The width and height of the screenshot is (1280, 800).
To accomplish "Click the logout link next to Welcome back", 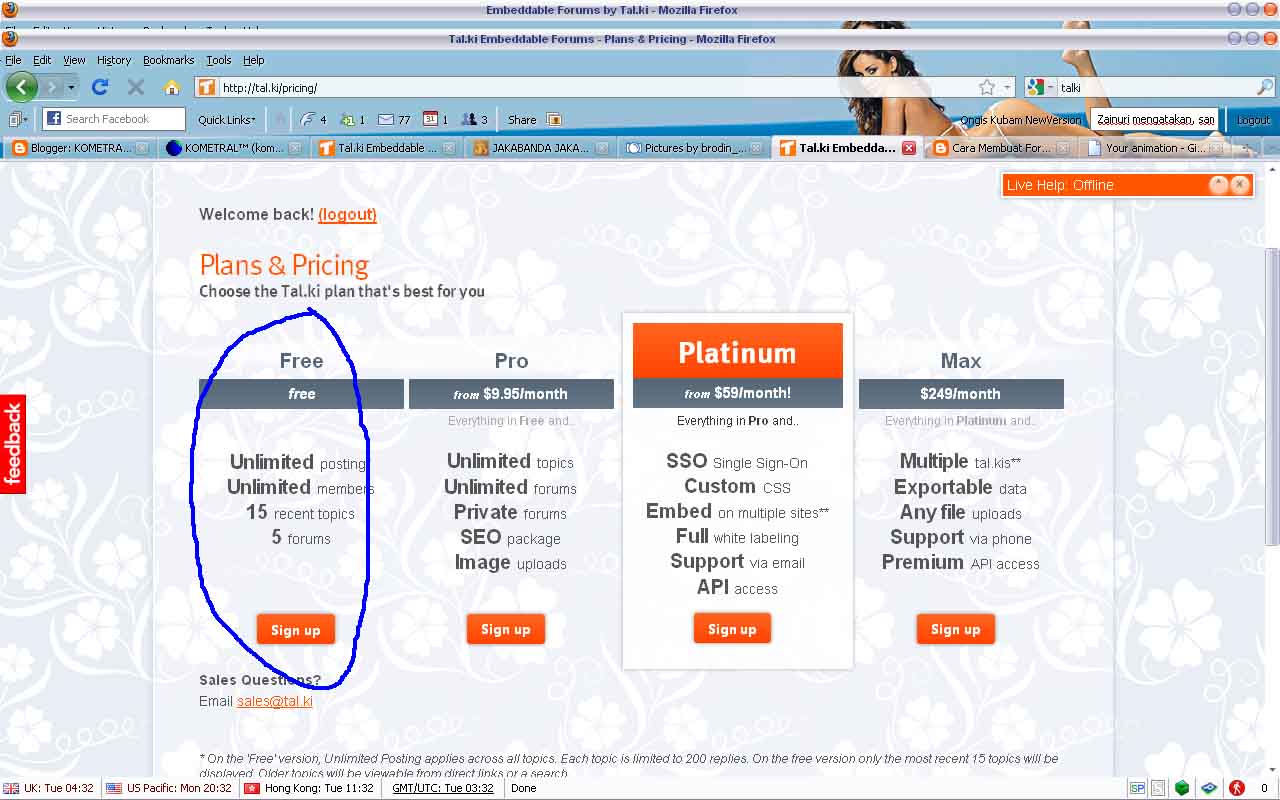I will [x=347, y=214].
